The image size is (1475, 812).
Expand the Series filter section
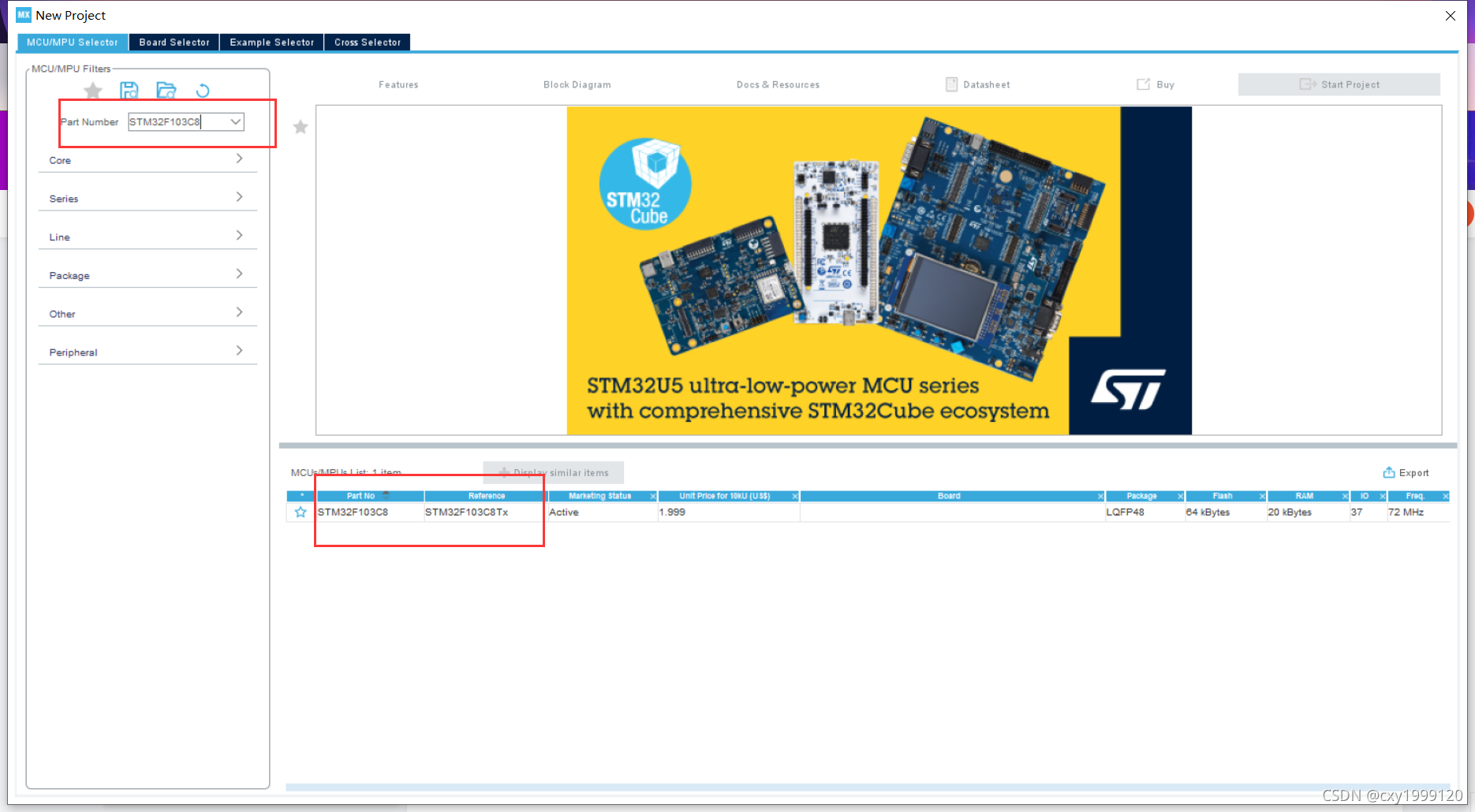[x=147, y=199]
